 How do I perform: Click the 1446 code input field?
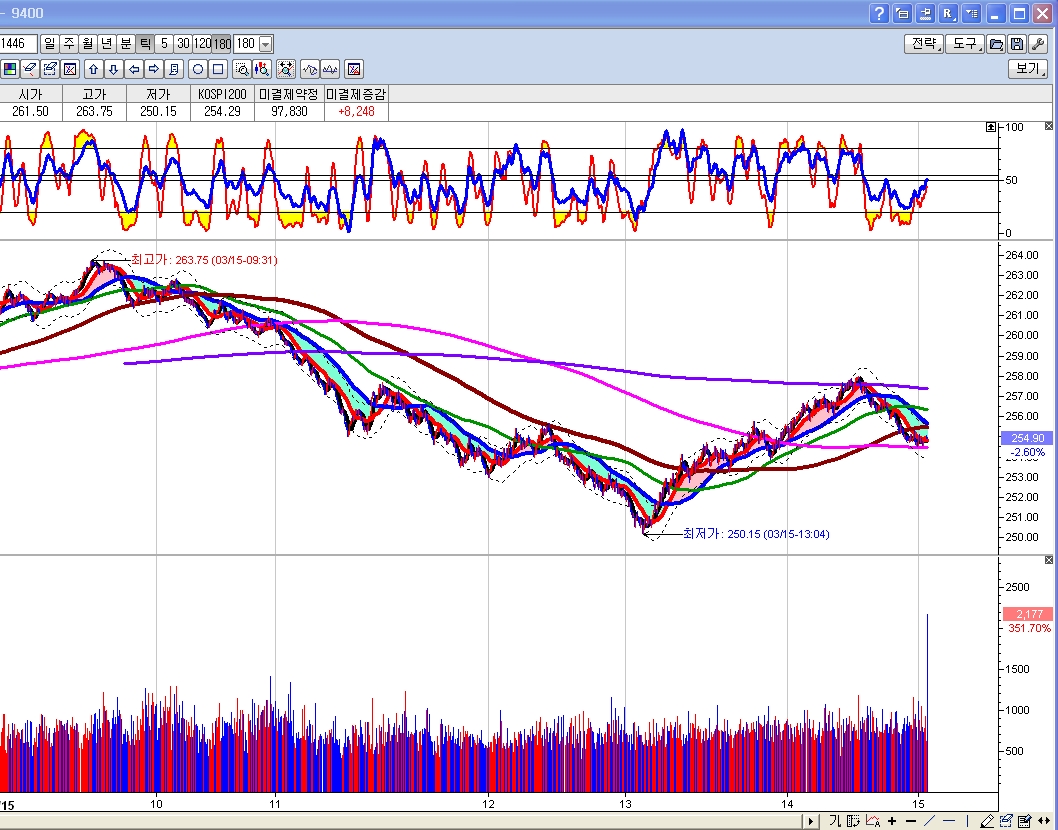coord(18,44)
